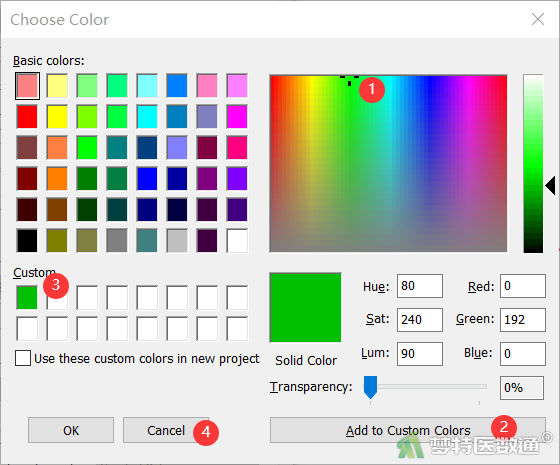560x465 pixels.
Task: Focus the Hue value field
Action: 420,286
